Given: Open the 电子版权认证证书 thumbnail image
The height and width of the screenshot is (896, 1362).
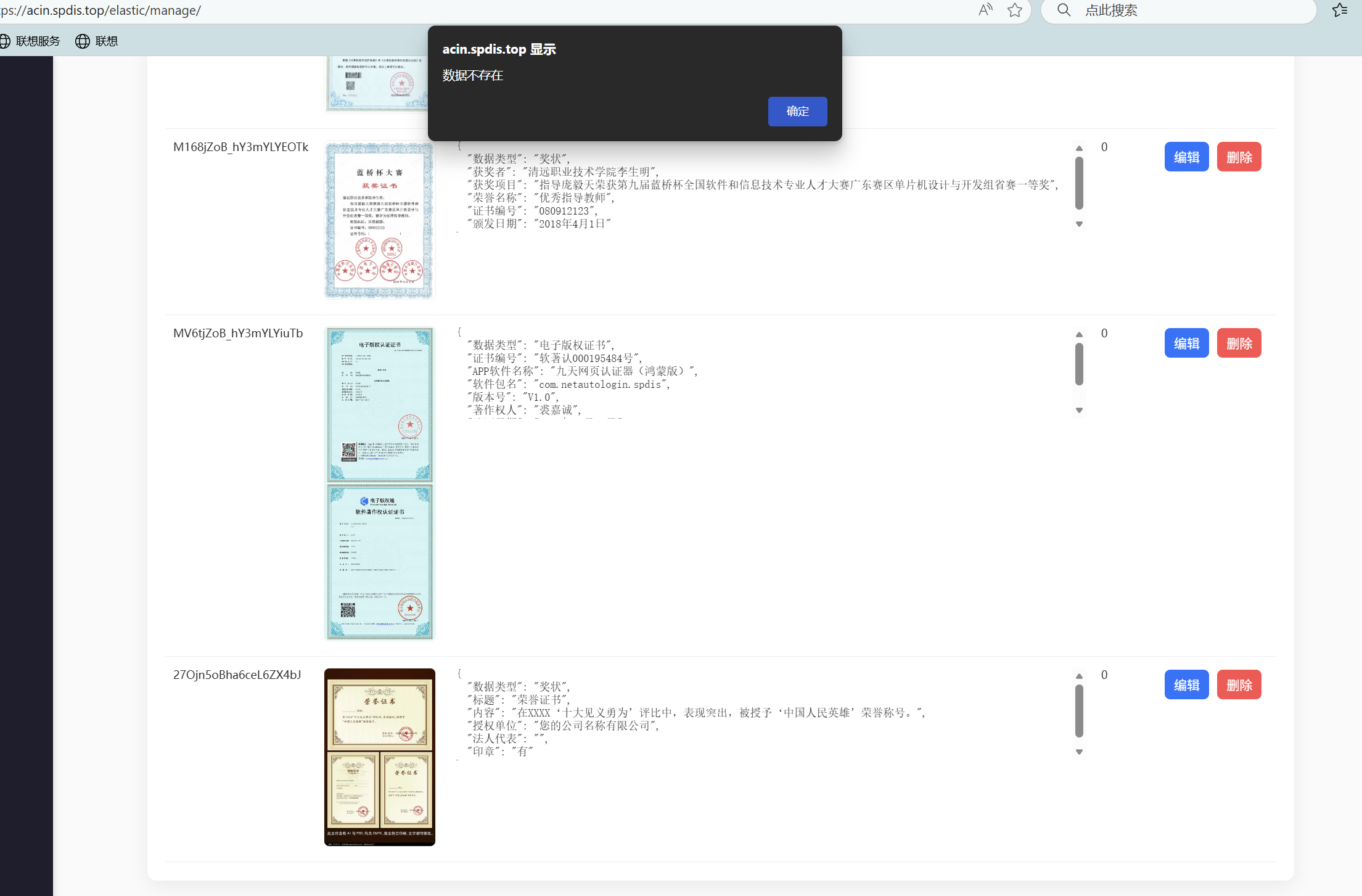Looking at the screenshot, I should point(379,405).
